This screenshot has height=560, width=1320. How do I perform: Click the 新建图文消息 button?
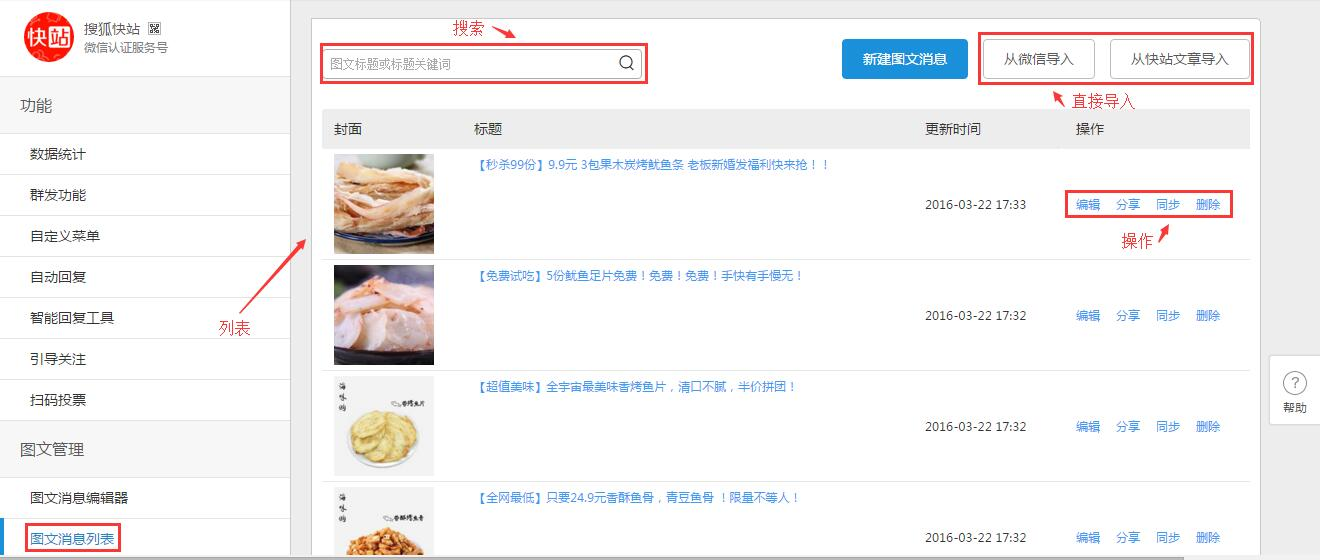pos(905,59)
